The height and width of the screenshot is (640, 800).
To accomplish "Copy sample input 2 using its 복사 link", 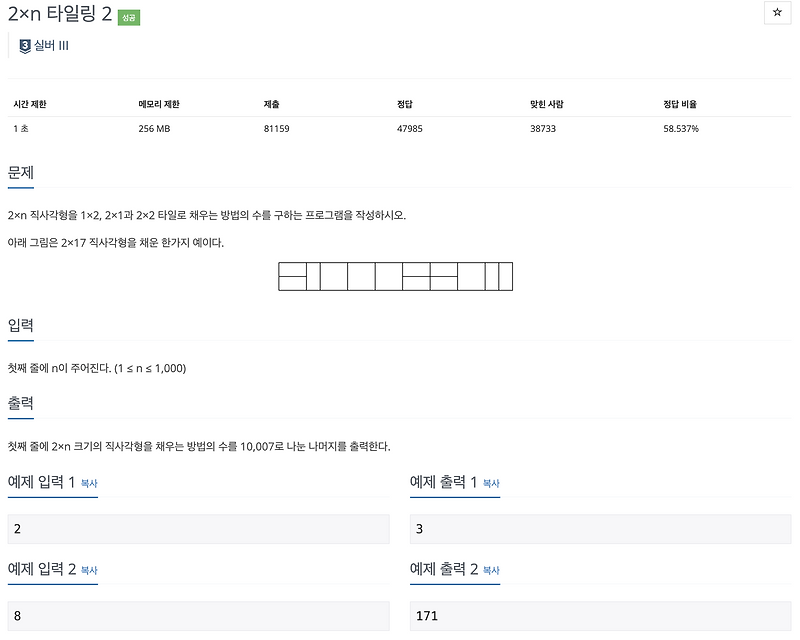I will pyautogui.click(x=88, y=569).
